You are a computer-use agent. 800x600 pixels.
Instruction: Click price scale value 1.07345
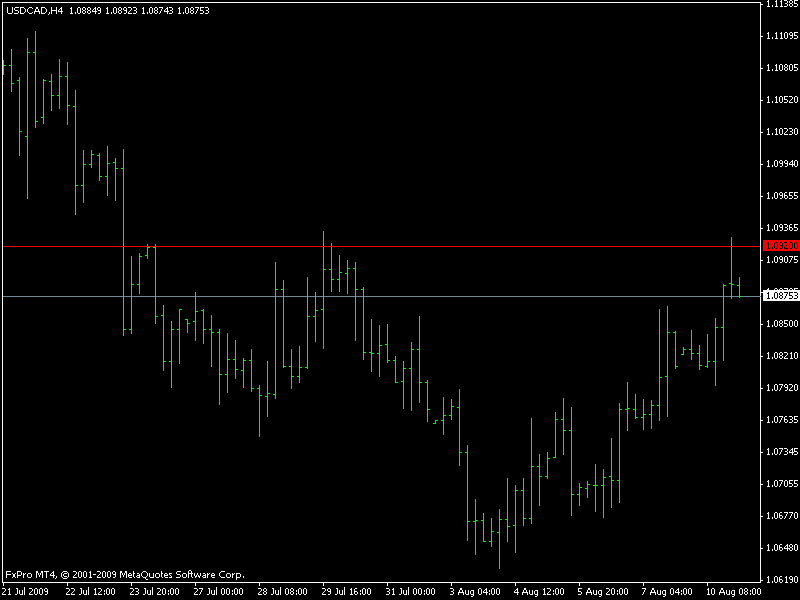pos(782,452)
